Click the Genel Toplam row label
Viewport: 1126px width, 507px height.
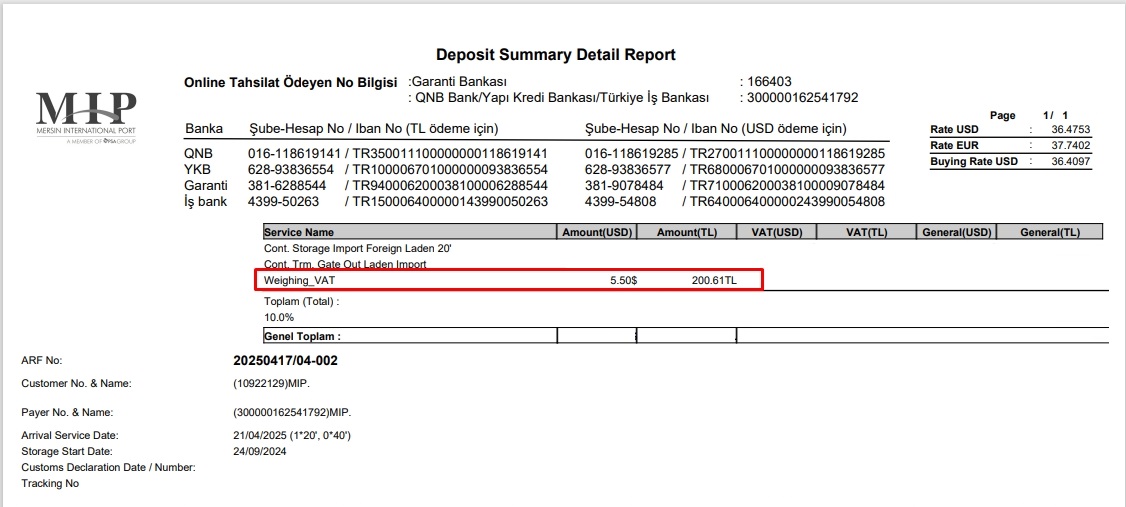tap(302, 337)
